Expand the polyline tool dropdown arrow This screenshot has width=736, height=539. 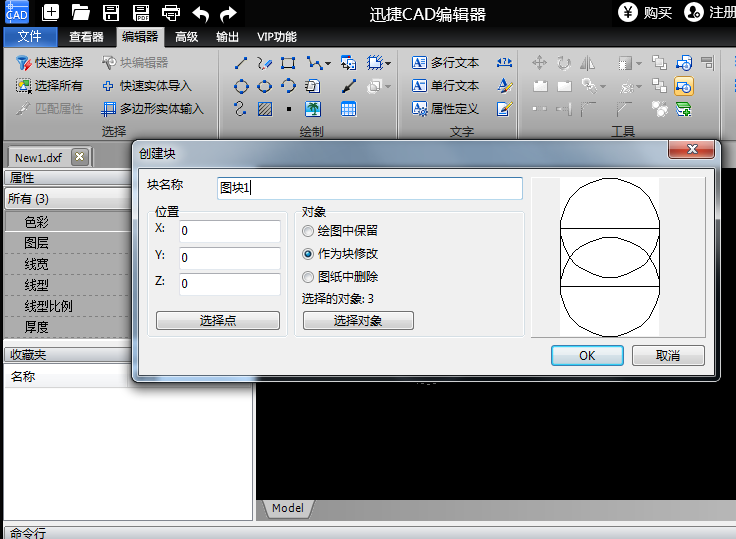pyautogui.click(x=328, y=63)
